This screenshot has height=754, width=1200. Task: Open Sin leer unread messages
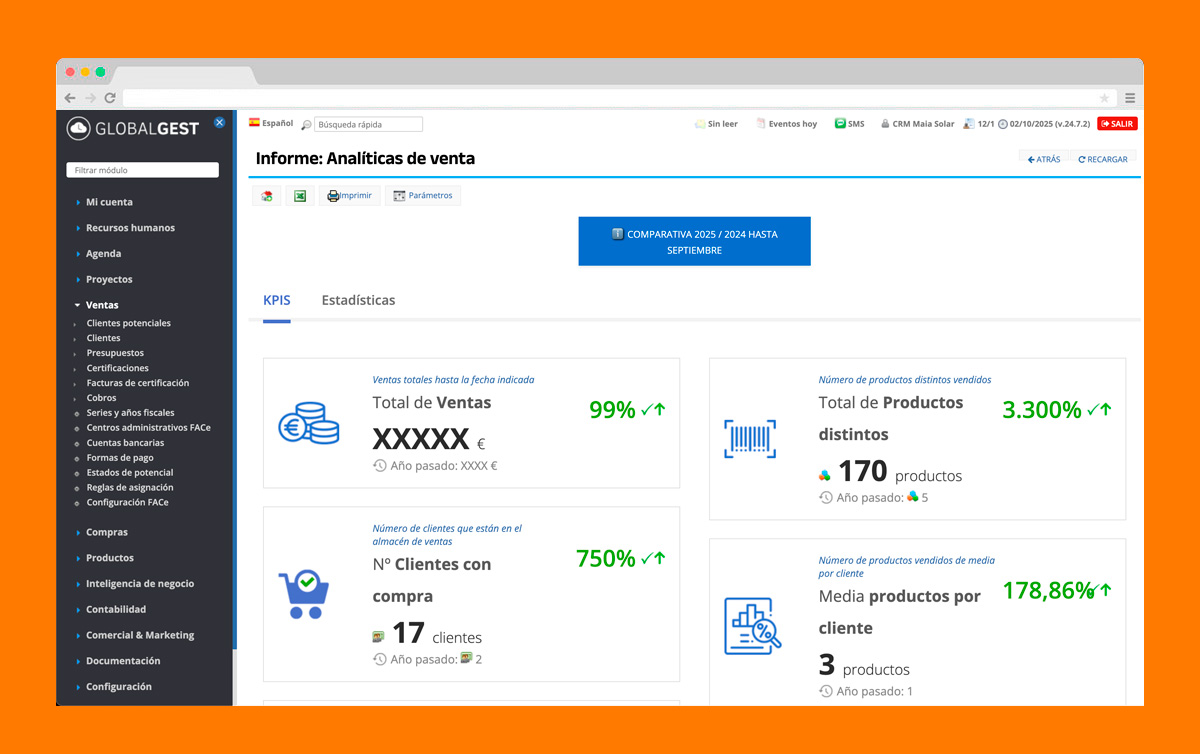pyautogui.click(x=716, y=124)
